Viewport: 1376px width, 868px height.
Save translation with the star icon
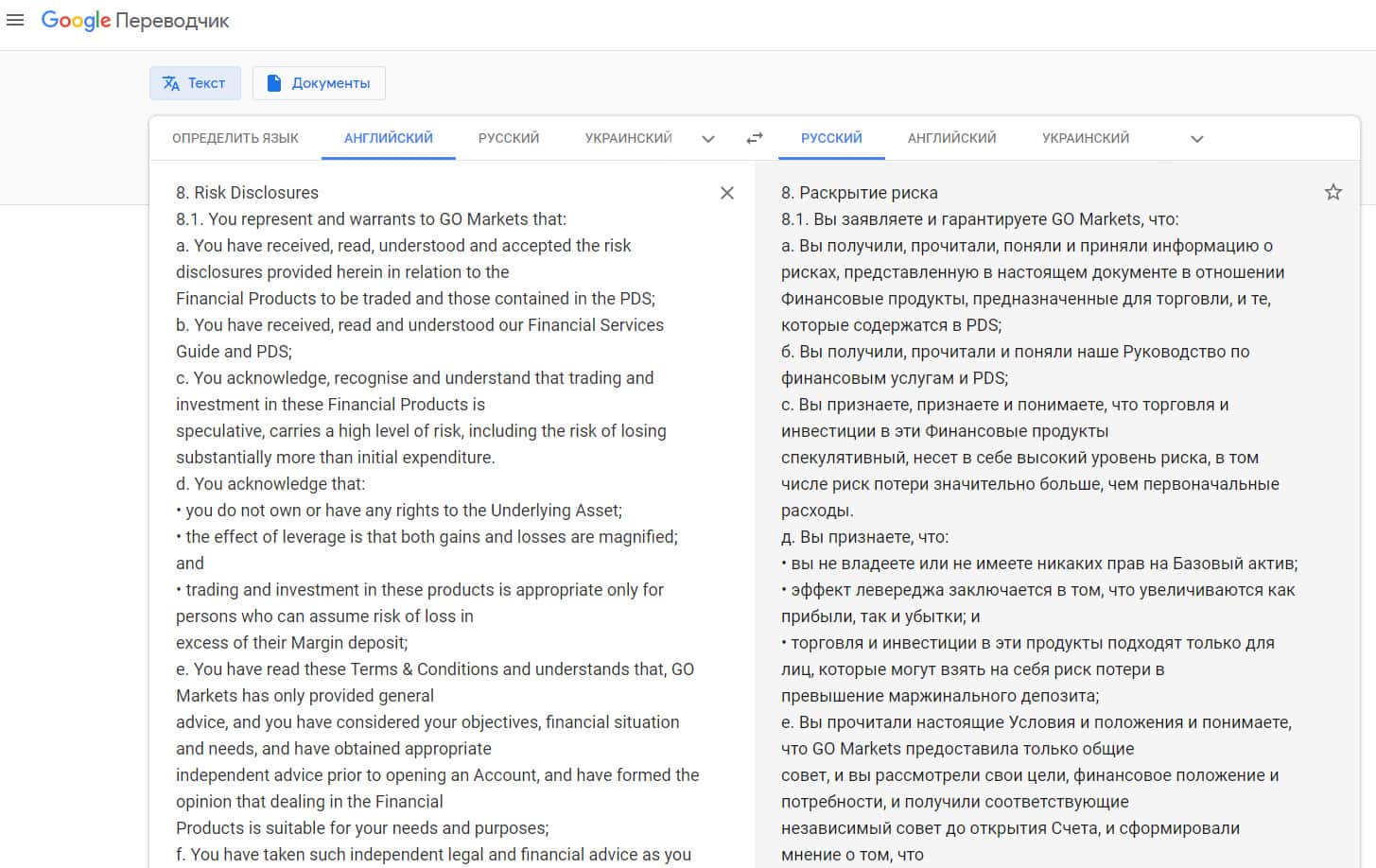(1332, 193)
